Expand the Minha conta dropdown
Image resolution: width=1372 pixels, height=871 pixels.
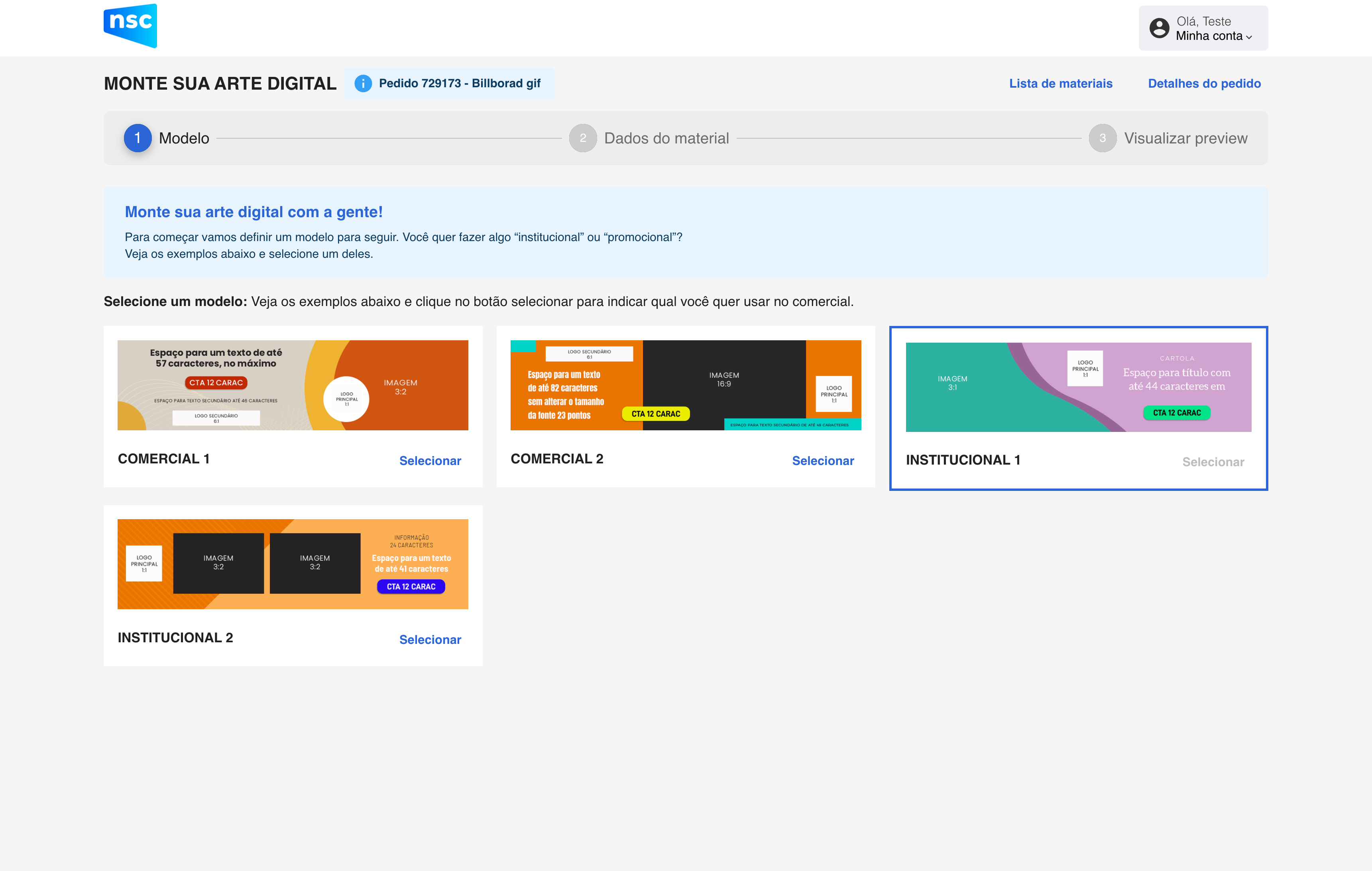point(1214,36)
